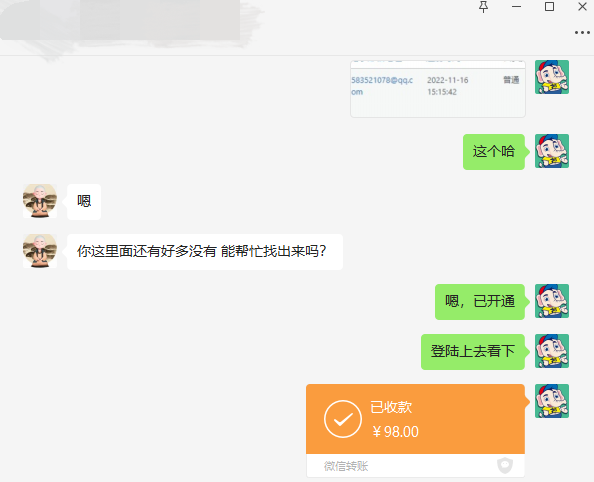The width and height of the screenshot is (594, 482).
Task: Click the 微信转账 label under transfer
Action: pyautogui.click(x=346, y=466)
